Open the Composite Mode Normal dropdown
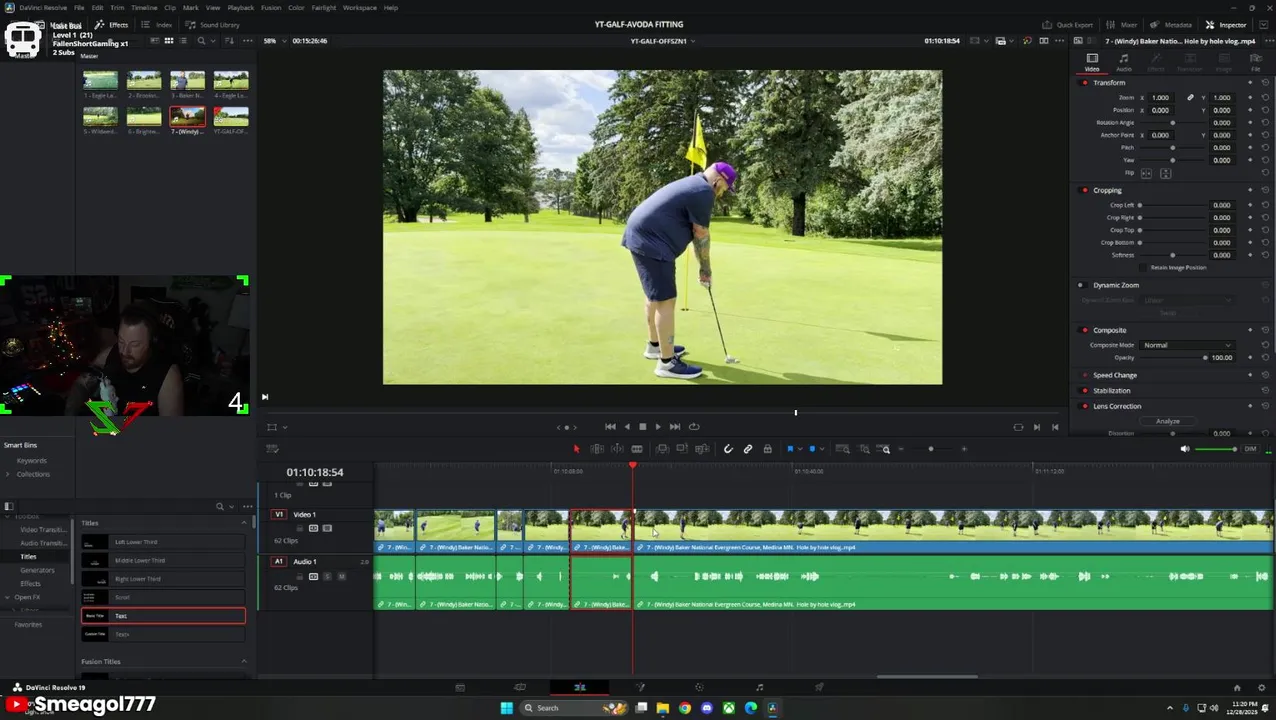1276x720 pixels. 1187,345
